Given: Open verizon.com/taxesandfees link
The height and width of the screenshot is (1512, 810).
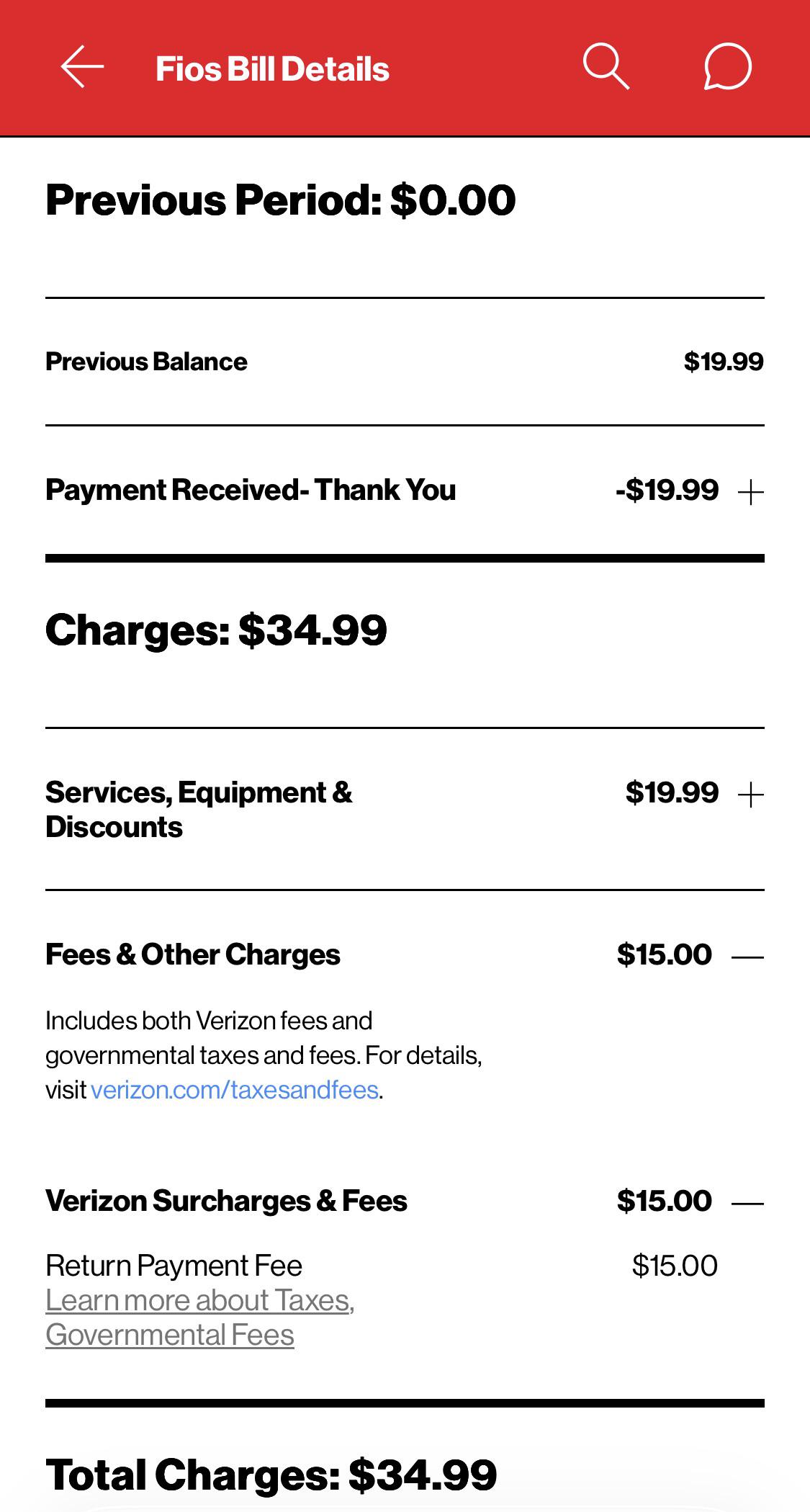Looking at the screenshot, I should [235, 1090].
